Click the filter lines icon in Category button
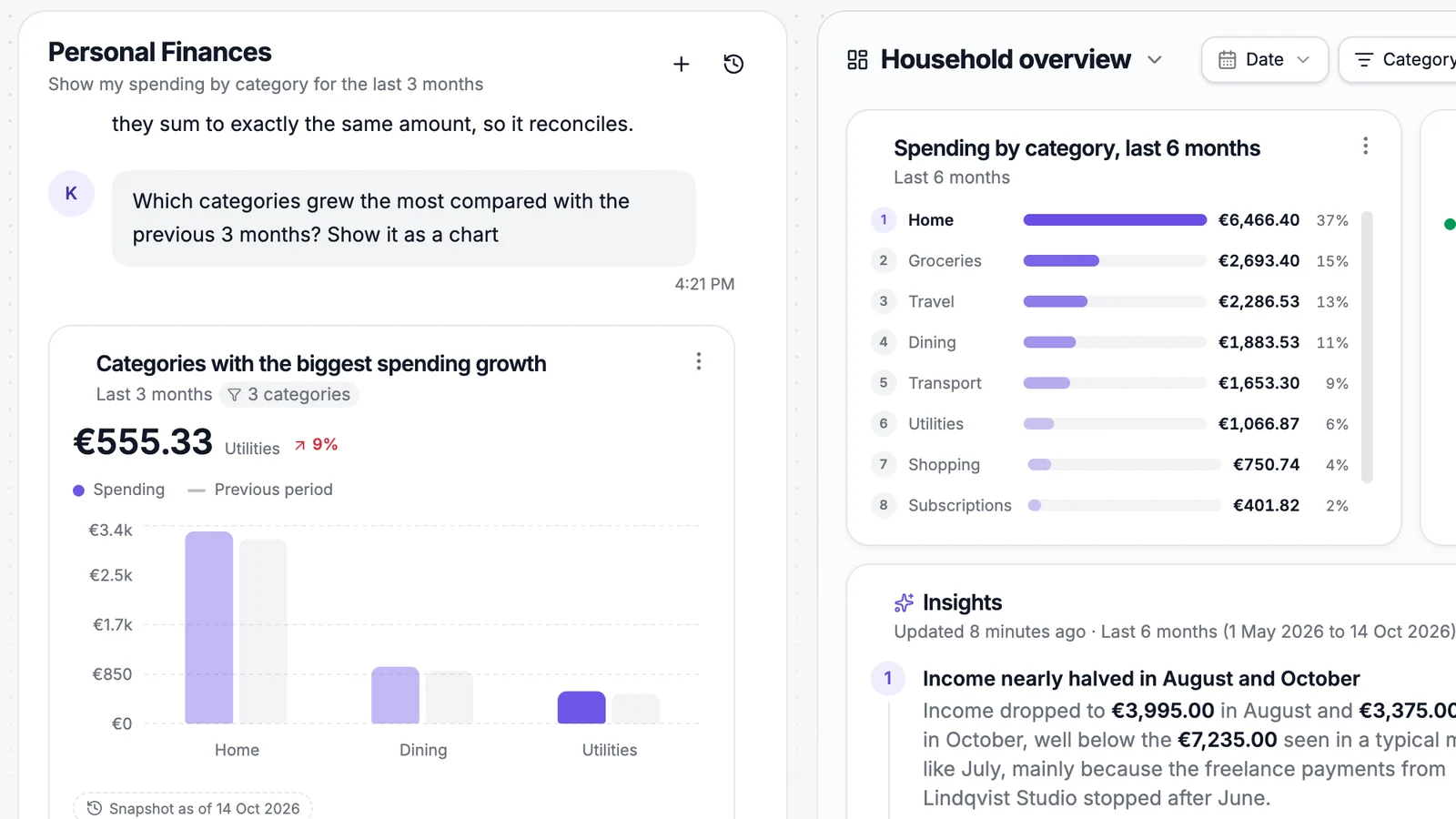 [1364, 60]
